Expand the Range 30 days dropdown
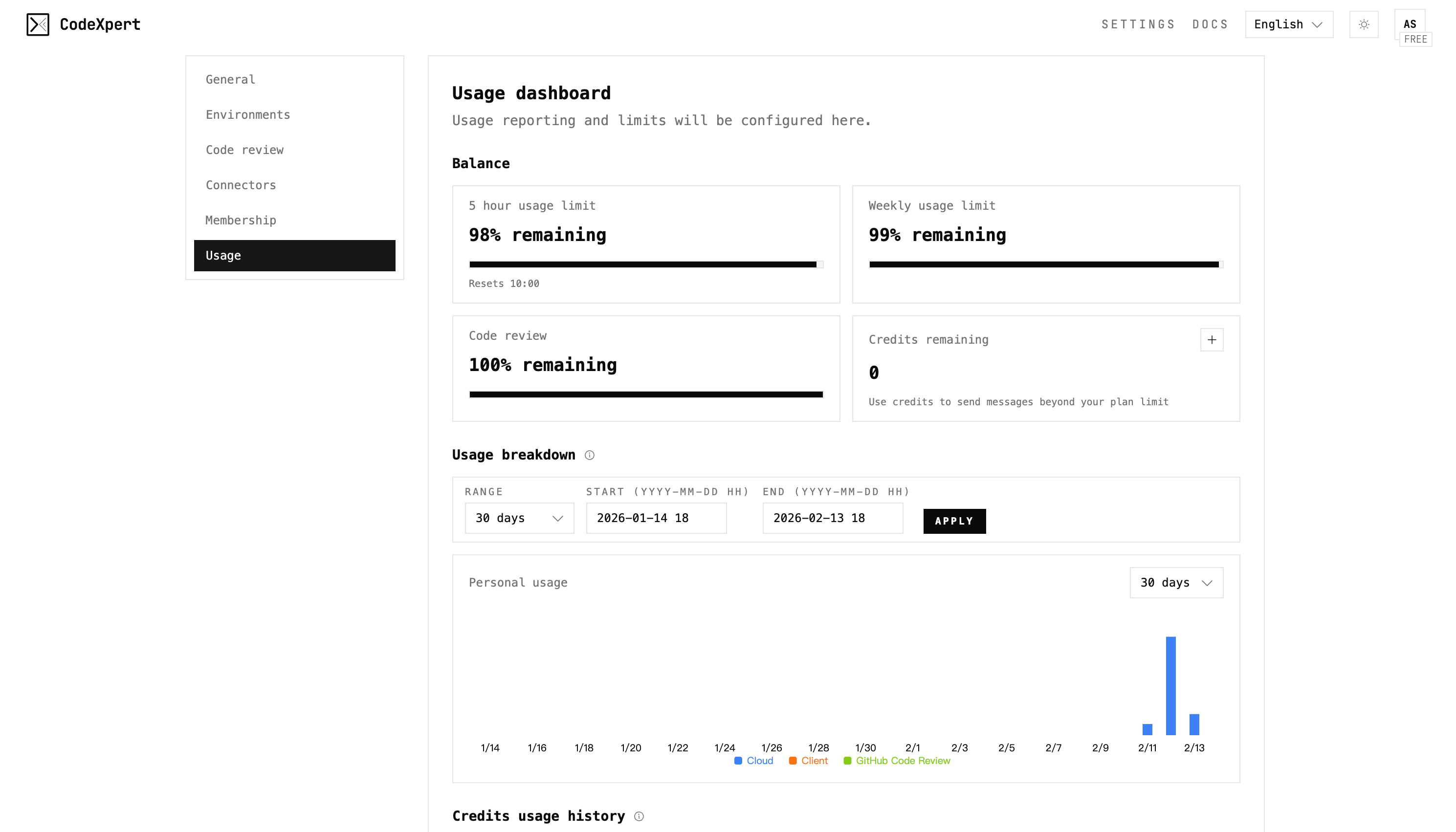Image resolution: width=1456 pixels, height=832 pixels. click(519, 518)
